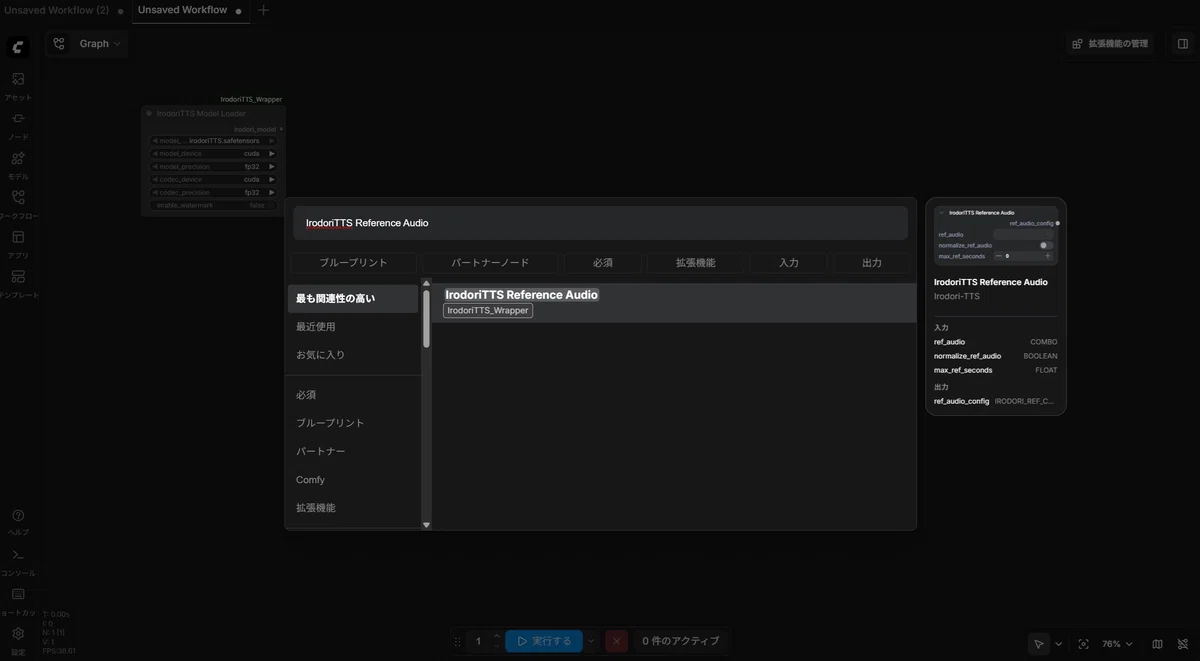Click model_device right arrow on Model Loader
This screenshot has width=1200, height=661.
pos(272,154)
